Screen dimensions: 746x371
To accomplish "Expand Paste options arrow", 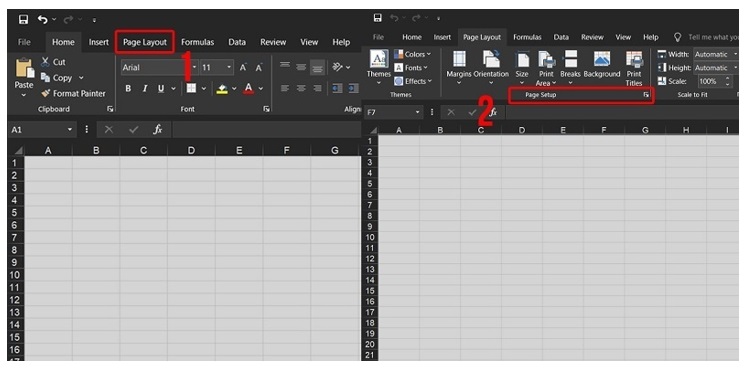I will [x=24, y=95].
